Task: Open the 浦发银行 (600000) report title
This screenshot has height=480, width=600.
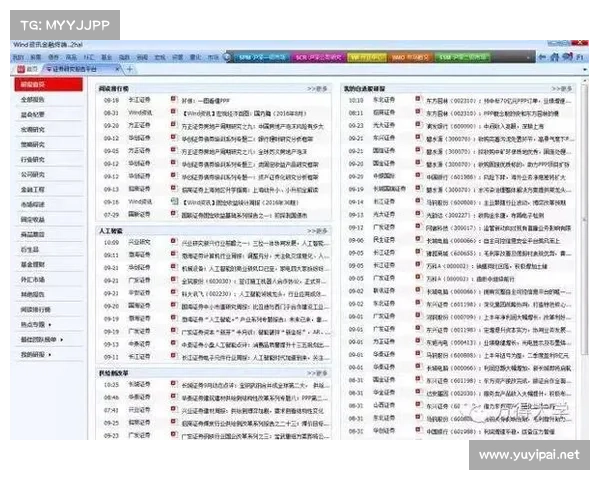Action: [485, 126]
